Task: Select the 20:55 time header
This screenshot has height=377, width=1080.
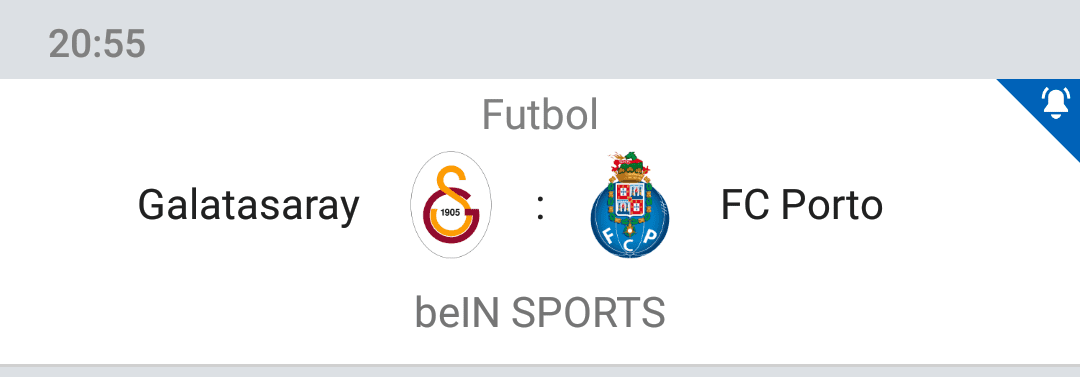Action: (97, 44)
